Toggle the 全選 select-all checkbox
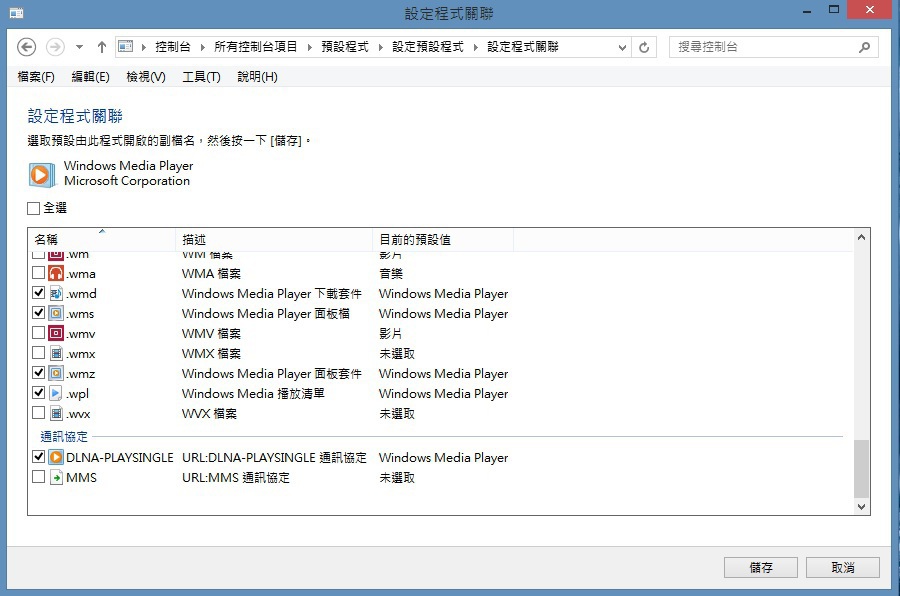Image resolution: width=900 pixels, height=596 pixels. click(33, 208)
